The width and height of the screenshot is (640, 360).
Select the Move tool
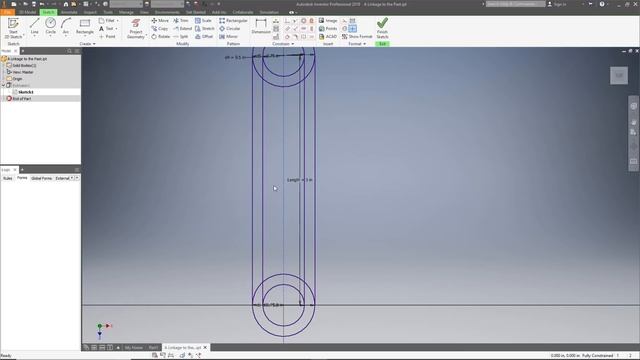tap(160, 20)
